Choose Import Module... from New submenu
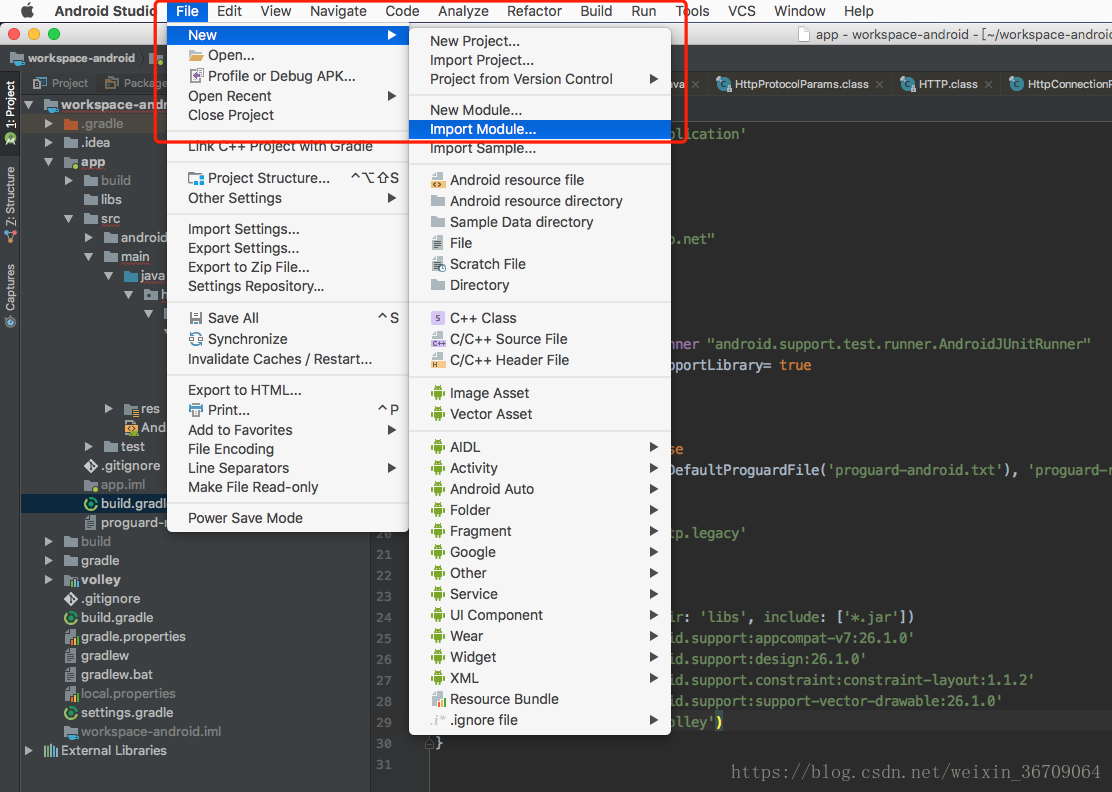Viewport: 1112px width, 792px height. coord(540,129)
